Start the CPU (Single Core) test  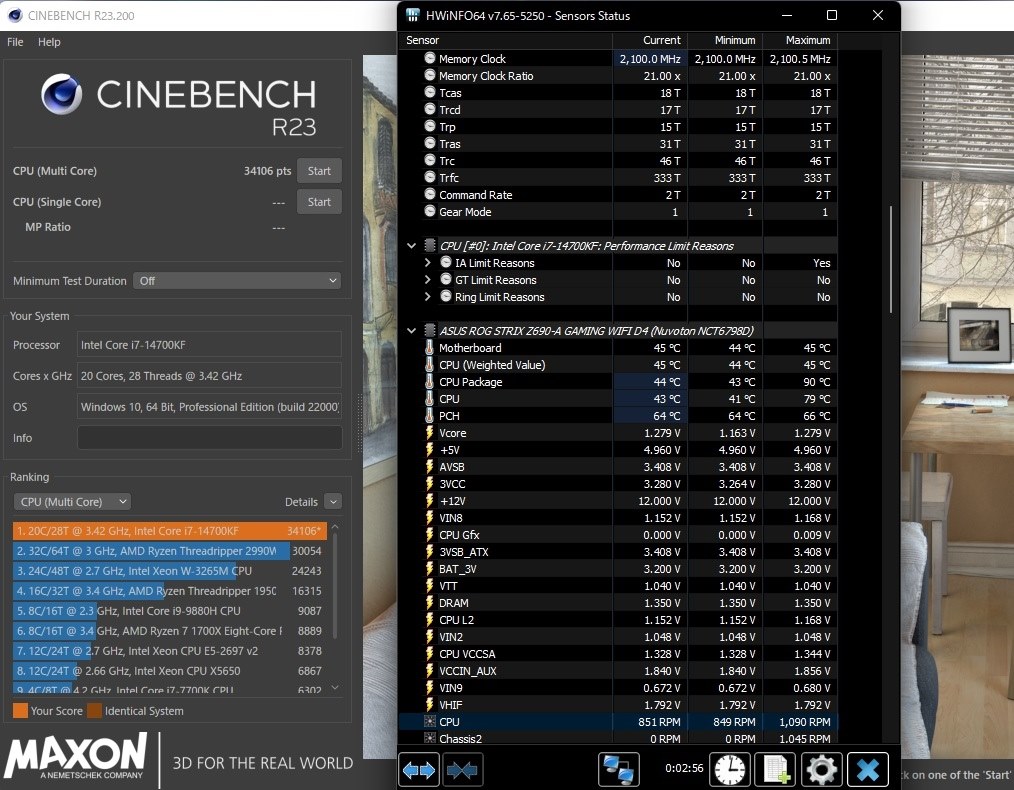(x=319, y=202)
